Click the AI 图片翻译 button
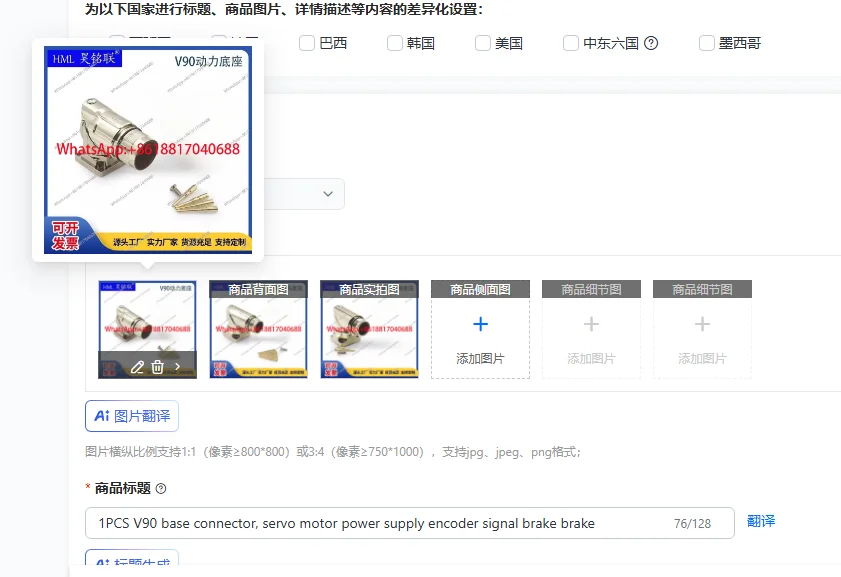This screenshot has height=577, width=841. 132,416
